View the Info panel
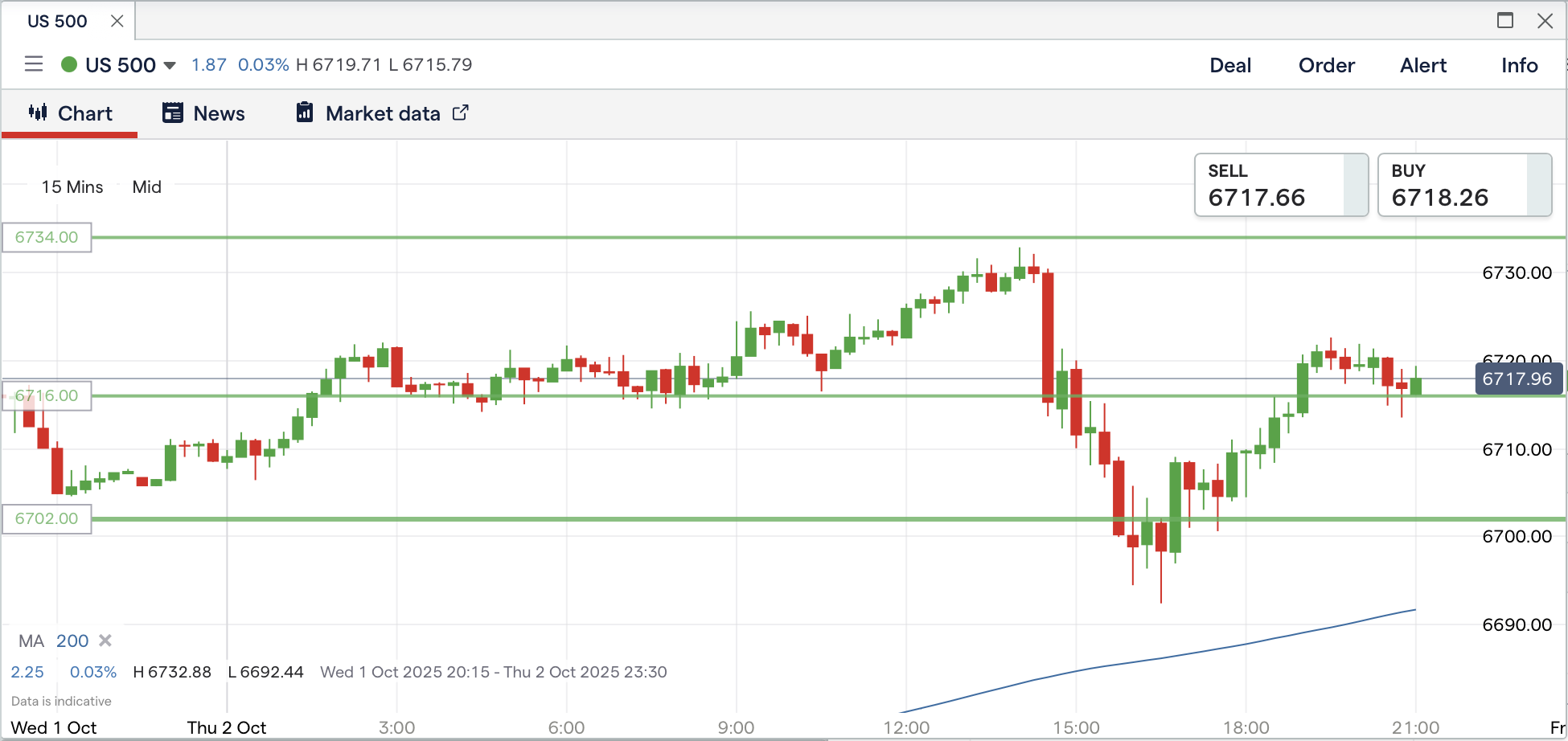1568x741 pixels. point(1519,65)
